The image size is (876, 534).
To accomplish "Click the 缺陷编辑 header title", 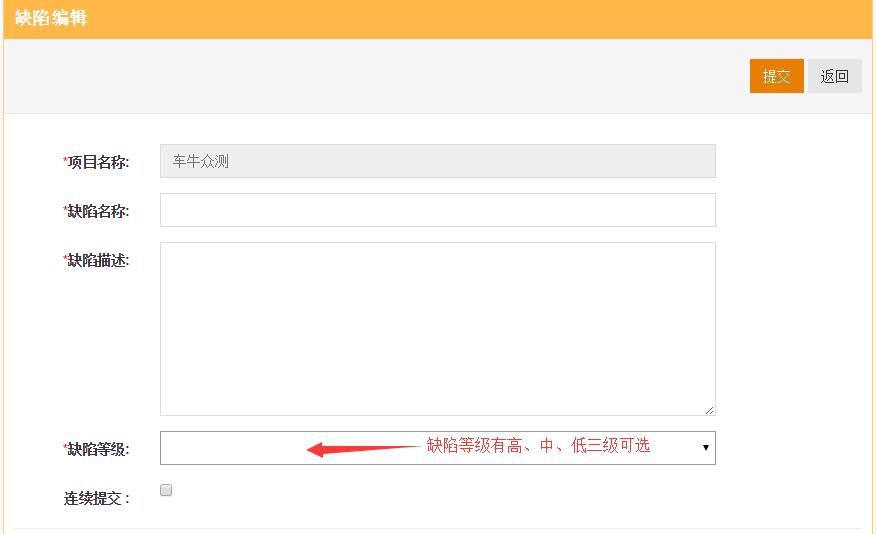I will pyautogui.click(x=51, y=18).
